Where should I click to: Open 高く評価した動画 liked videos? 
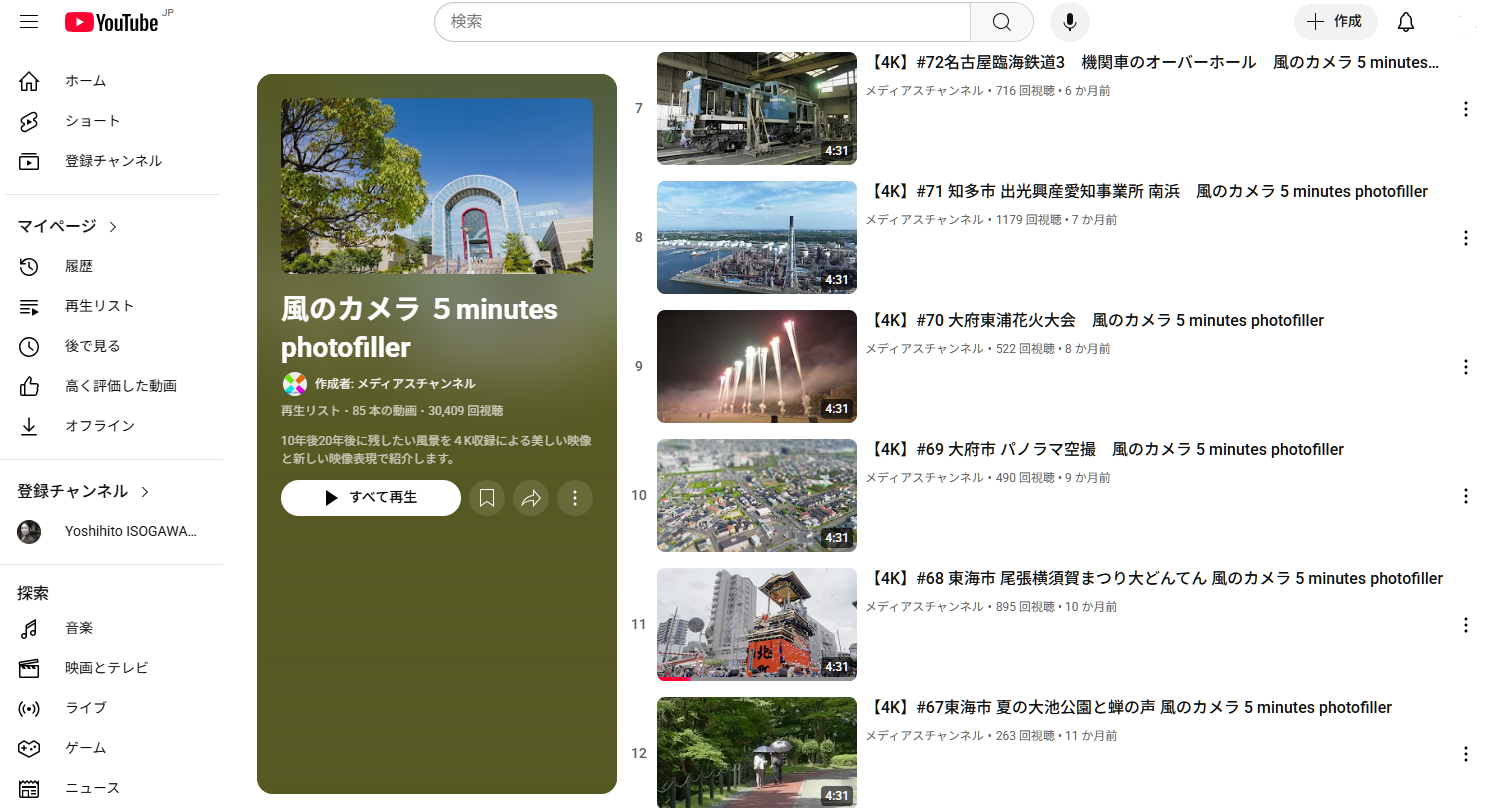pos(120,386)
